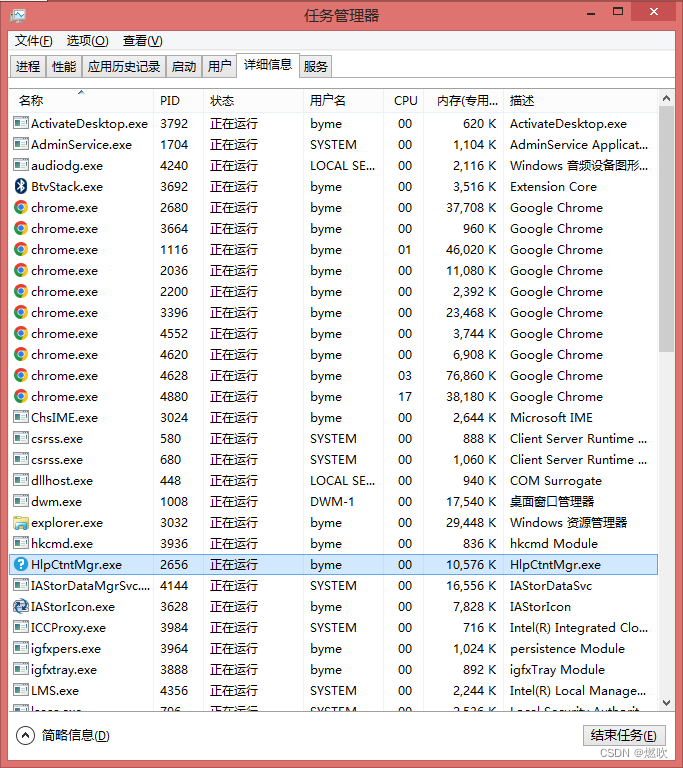The width and height of the screenshot is (683, 768).
Task: Open the 文件(F) menu
Action: [33, 41]
